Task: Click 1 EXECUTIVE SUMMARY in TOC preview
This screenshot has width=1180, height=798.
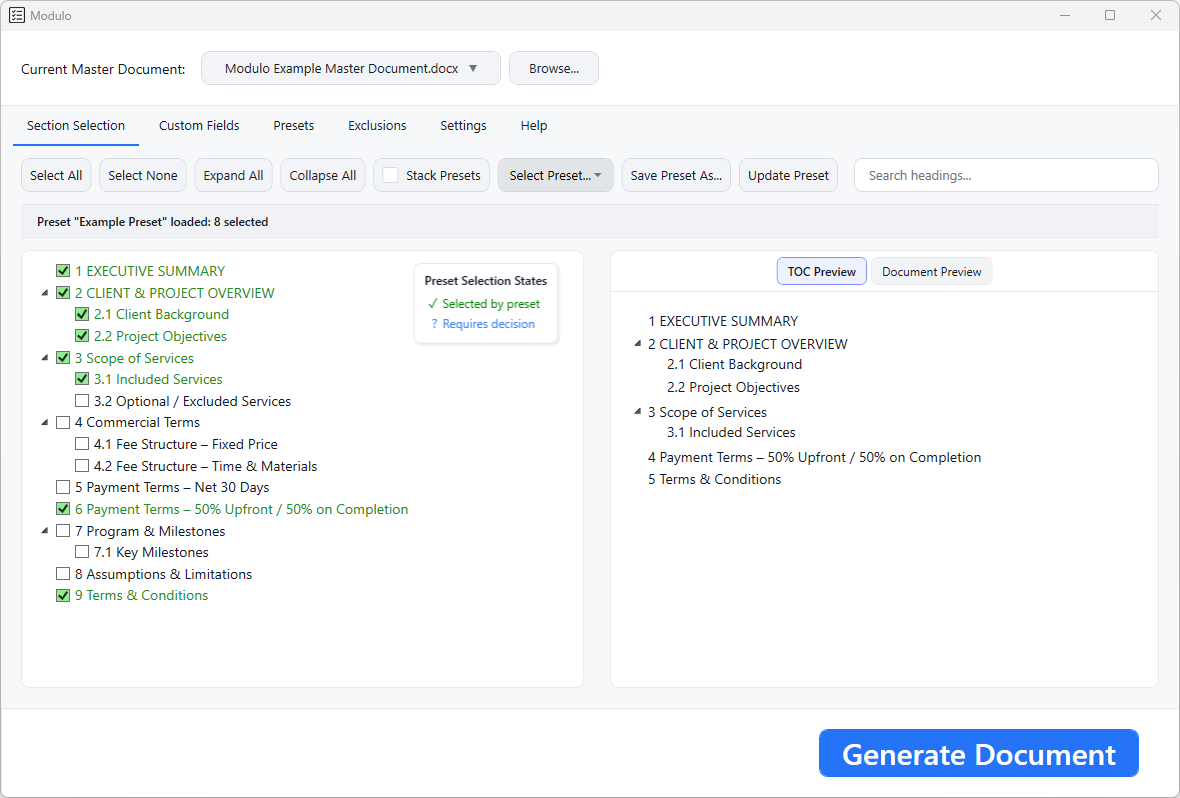Action: pyautogui.click(x=722, y=321)
